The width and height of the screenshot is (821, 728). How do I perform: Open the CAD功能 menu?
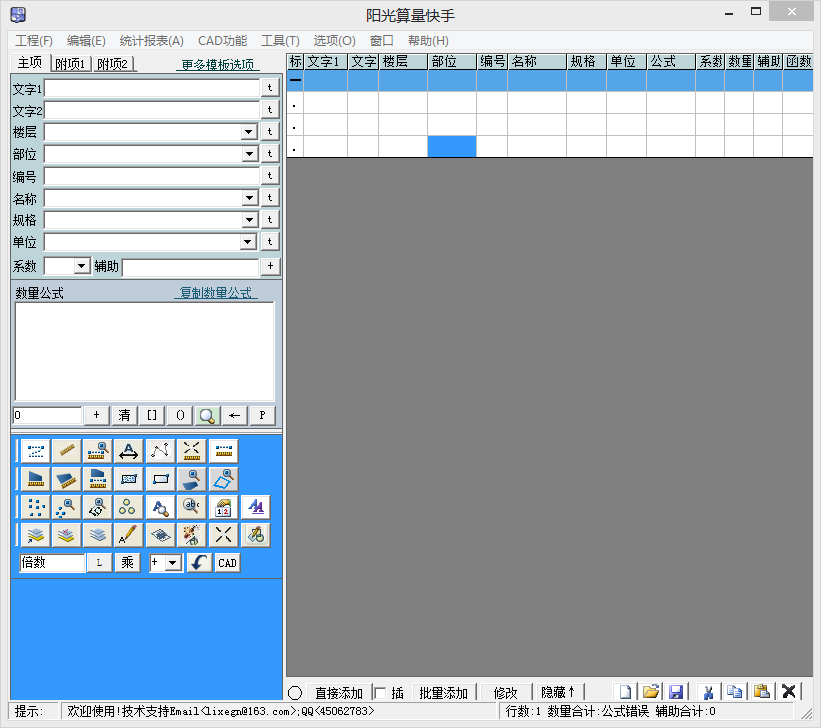pyautogui.click(x=222, y=41)
